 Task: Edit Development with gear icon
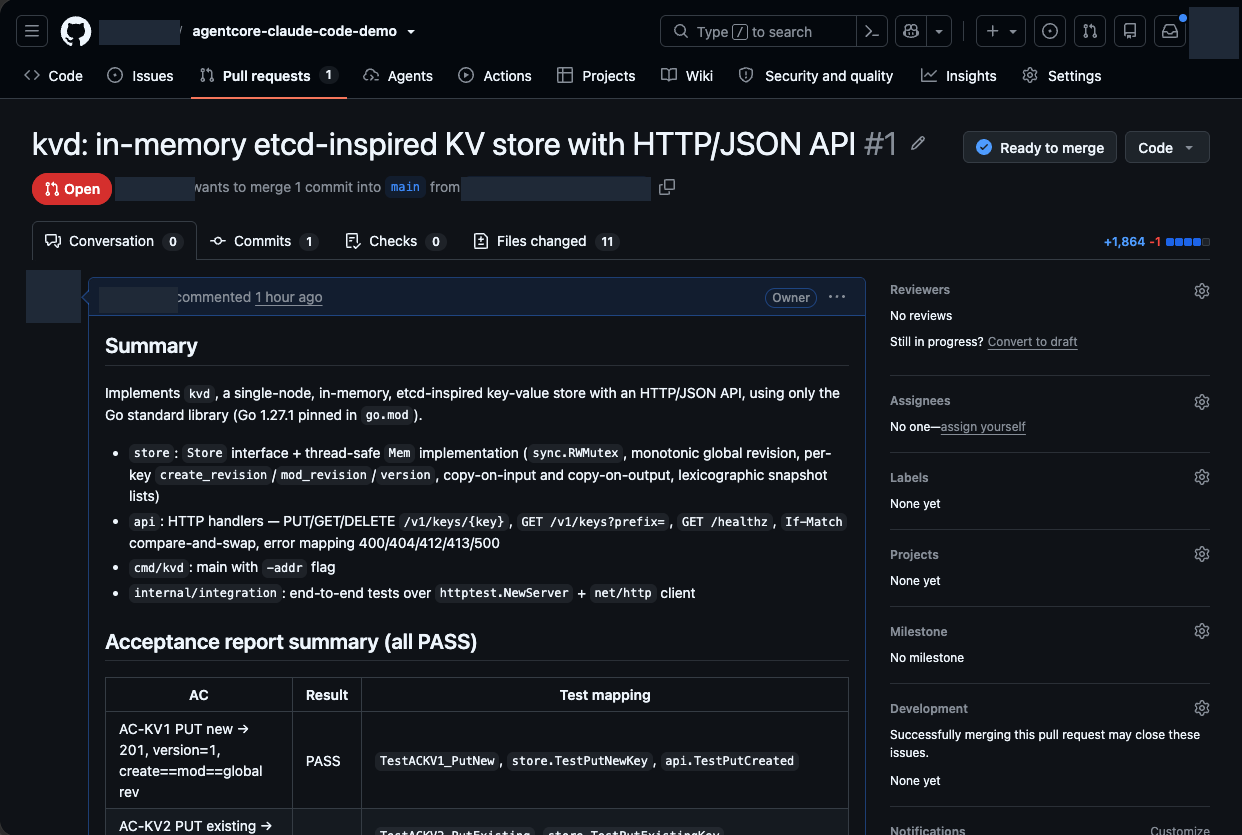1202,708
